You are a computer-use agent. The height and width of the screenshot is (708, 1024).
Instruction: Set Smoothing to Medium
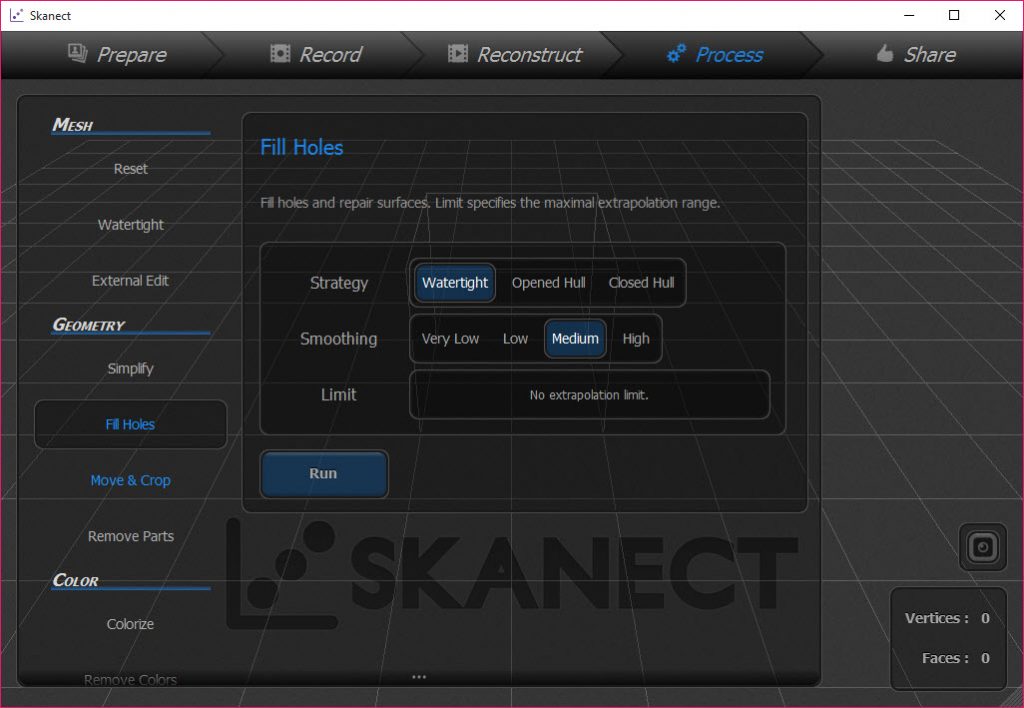click(x=575, y=339)
